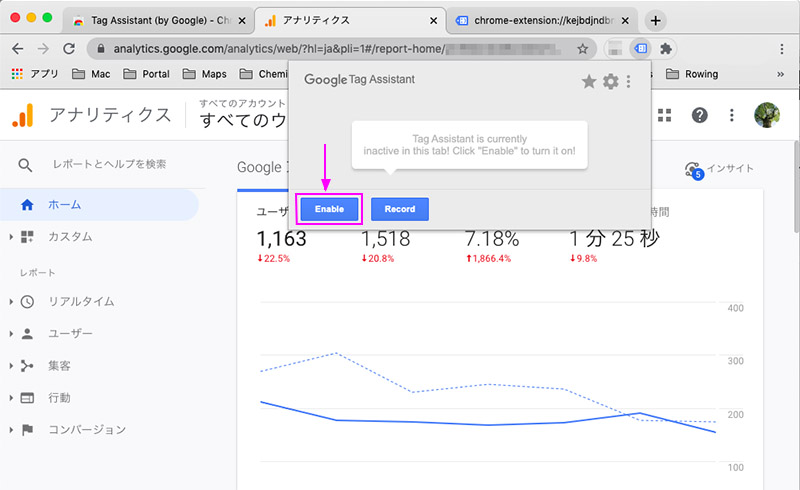The width and height of the screenshot is (800, 490).
Task: Close the アナリティクス tab
Action: (x=433, y=20)
